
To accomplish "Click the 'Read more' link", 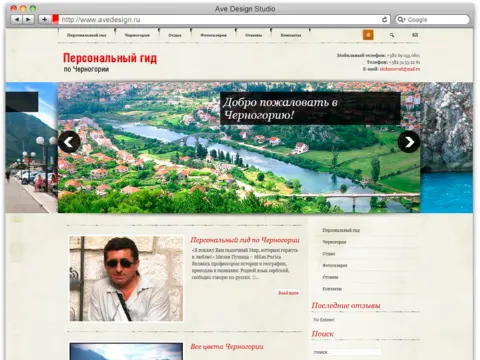I will tap(288, 293).
